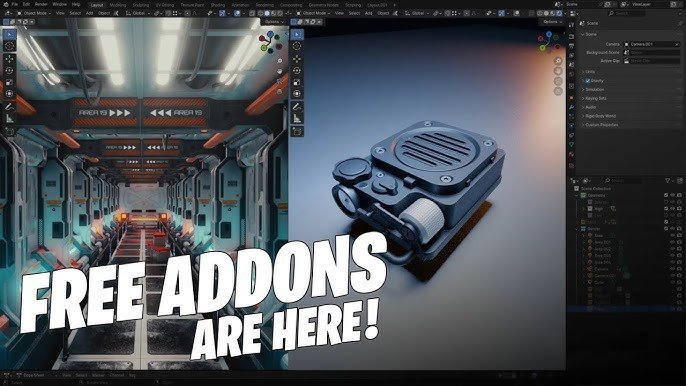Open the File menu
The height and width of the screenshot is (386, 686).
14,4
